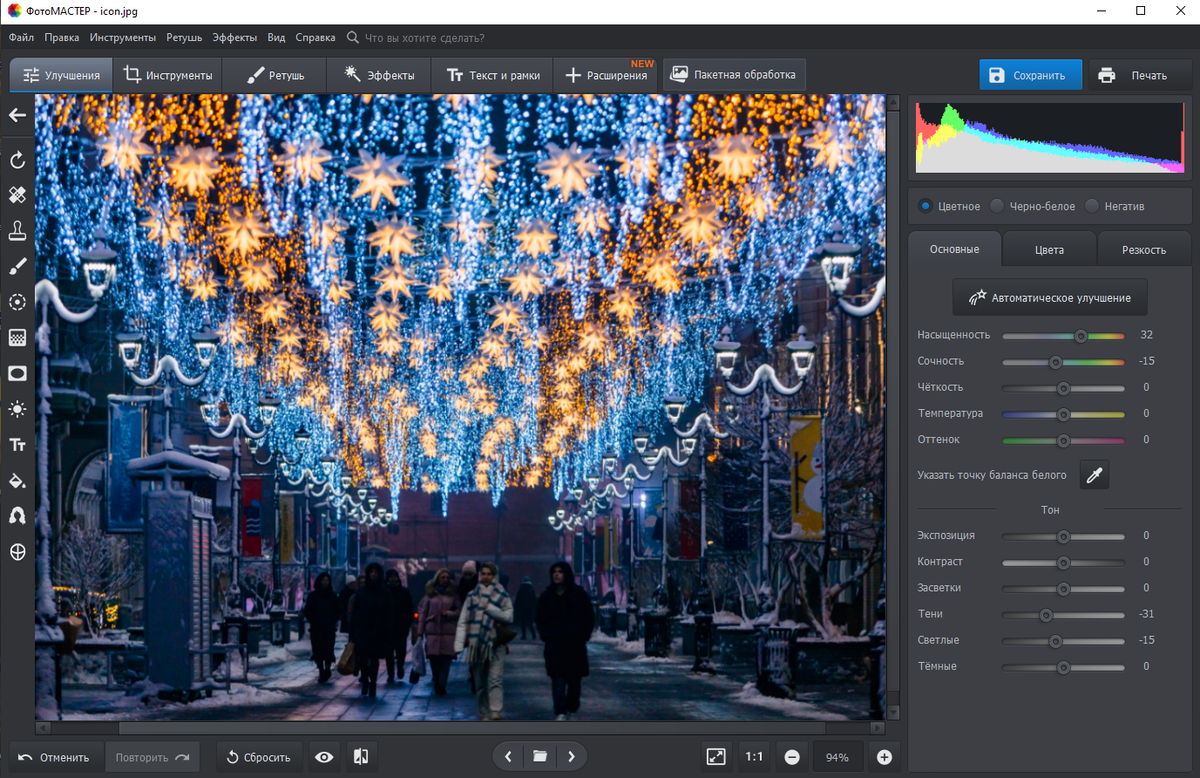
Task: Enable the Негатив color mode
Action: coord(1092,206)
